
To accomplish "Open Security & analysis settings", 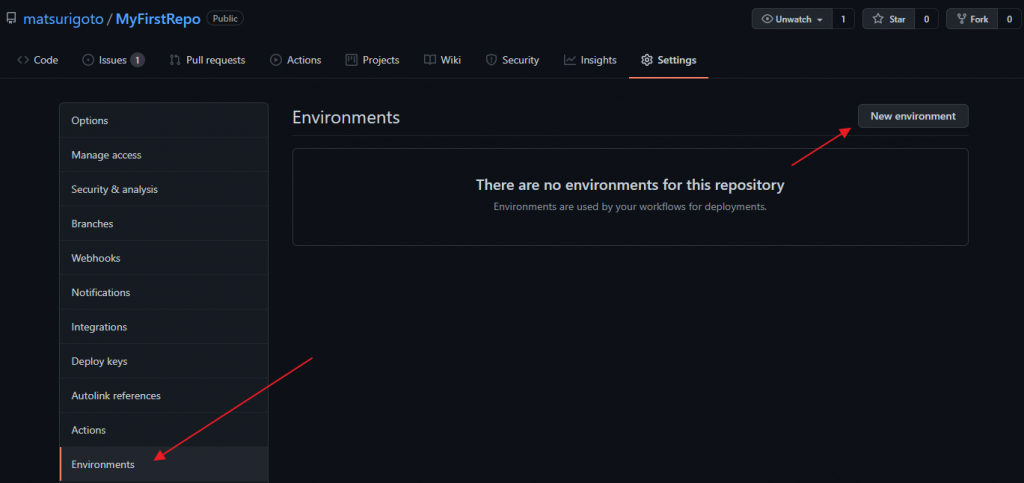I will (x=164, y=189).
